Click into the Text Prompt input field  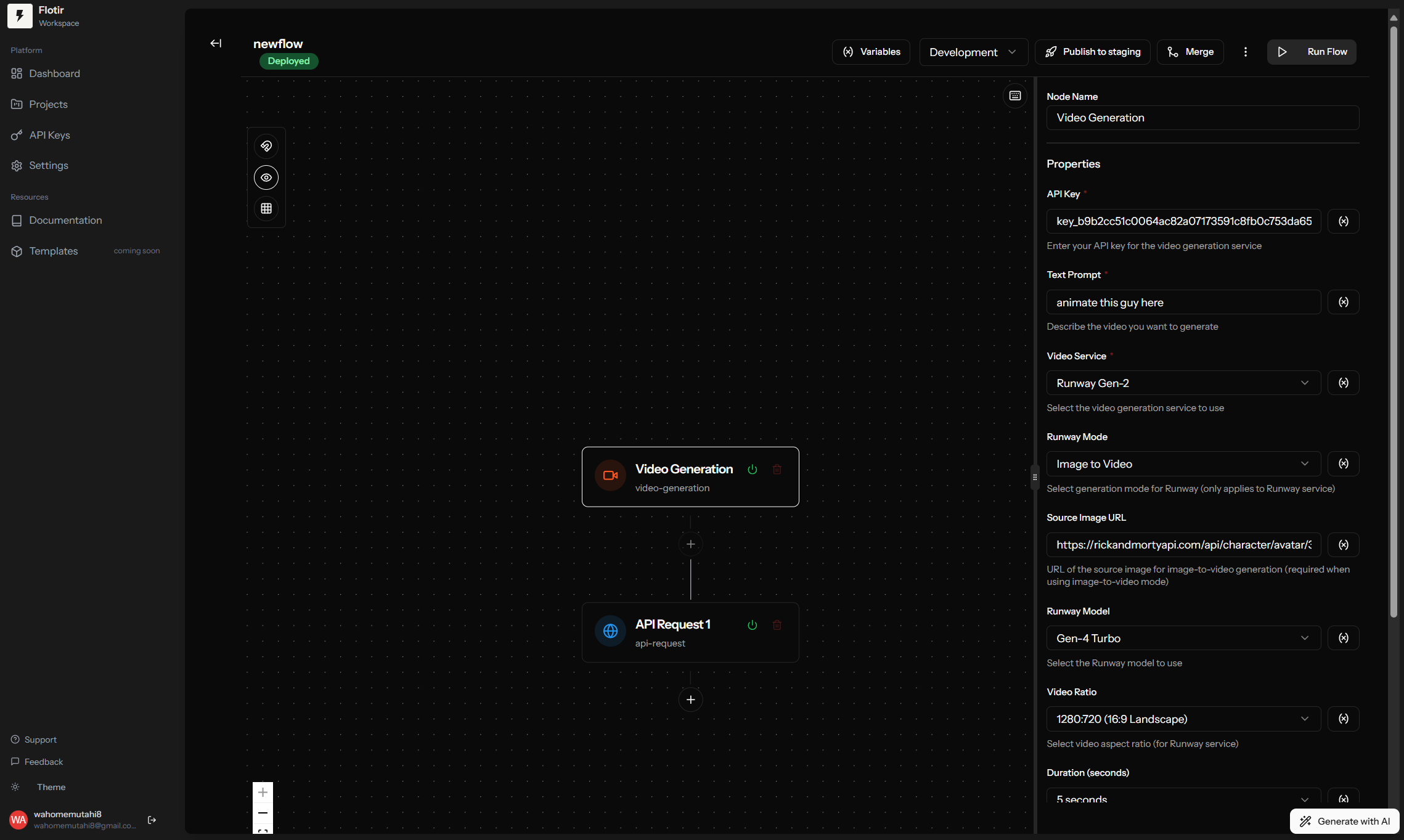[x=1183, y=302]
